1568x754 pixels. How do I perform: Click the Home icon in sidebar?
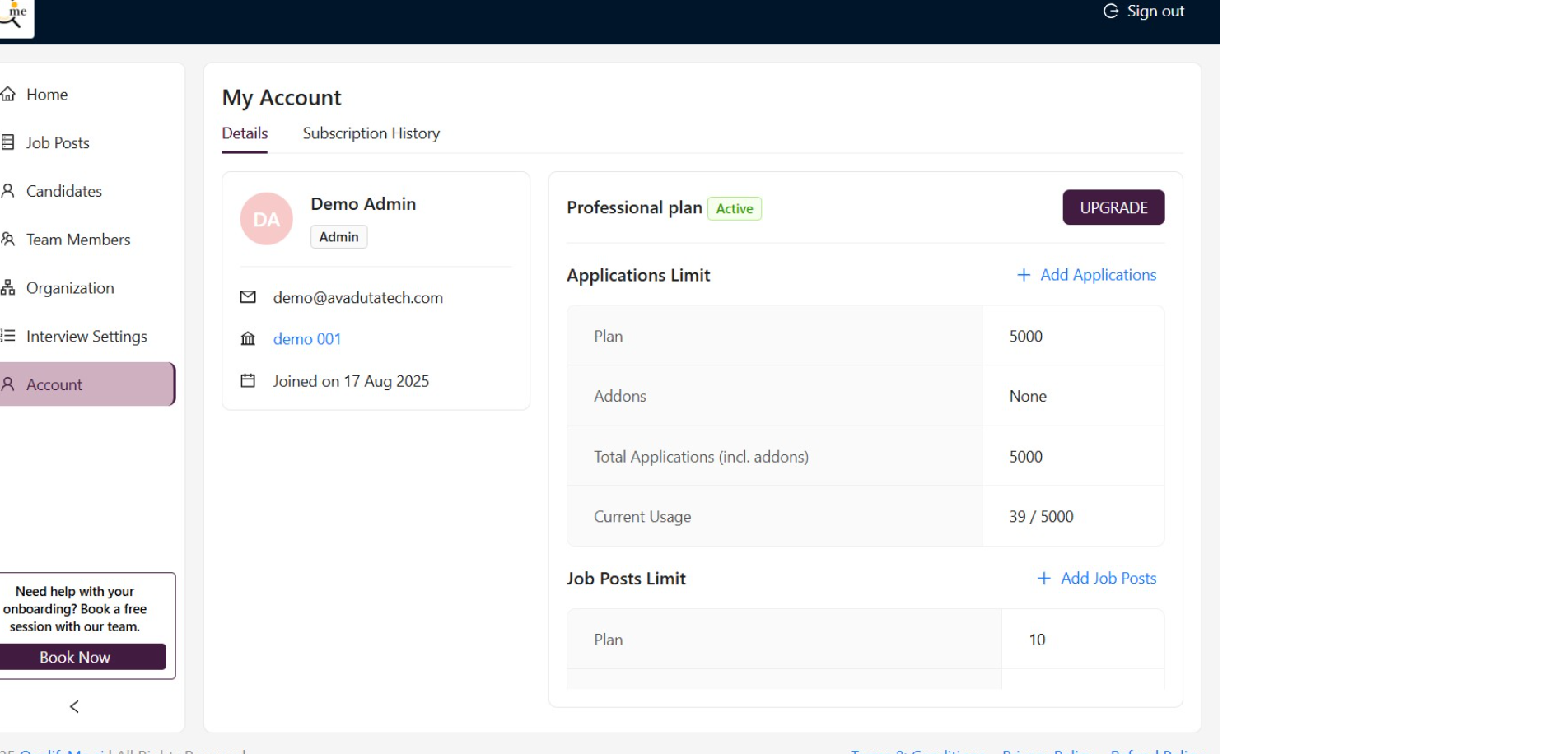(8, 94)
